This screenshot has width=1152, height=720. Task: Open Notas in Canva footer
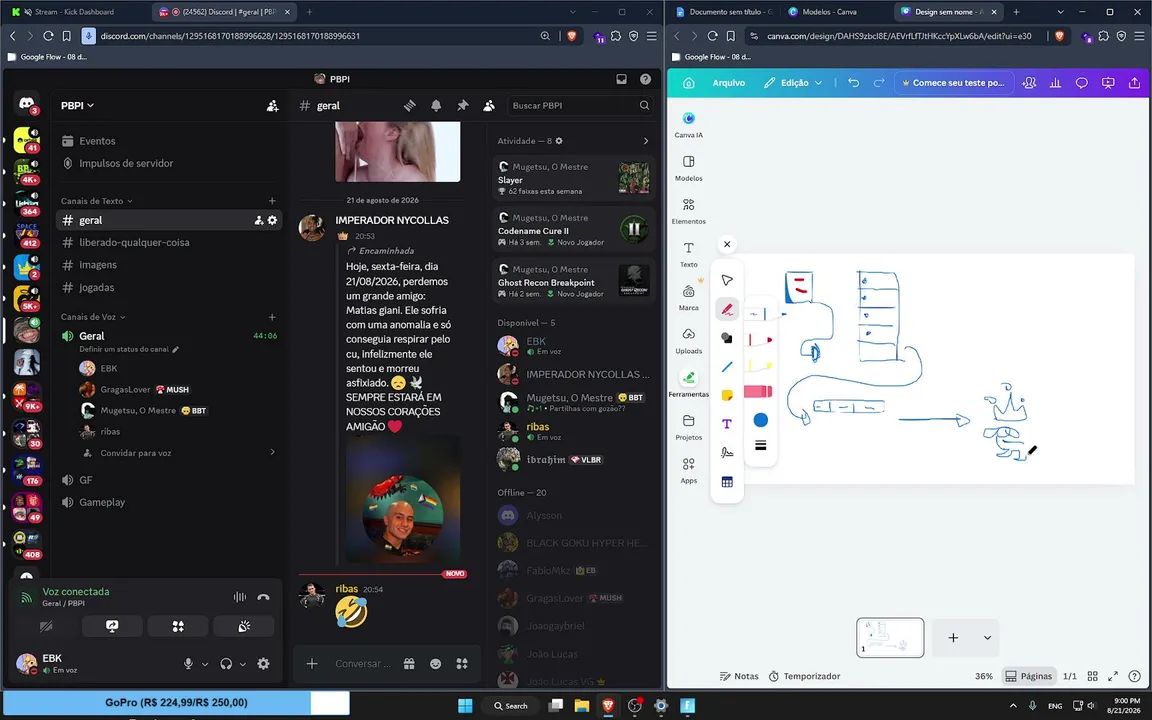(738, 676)
